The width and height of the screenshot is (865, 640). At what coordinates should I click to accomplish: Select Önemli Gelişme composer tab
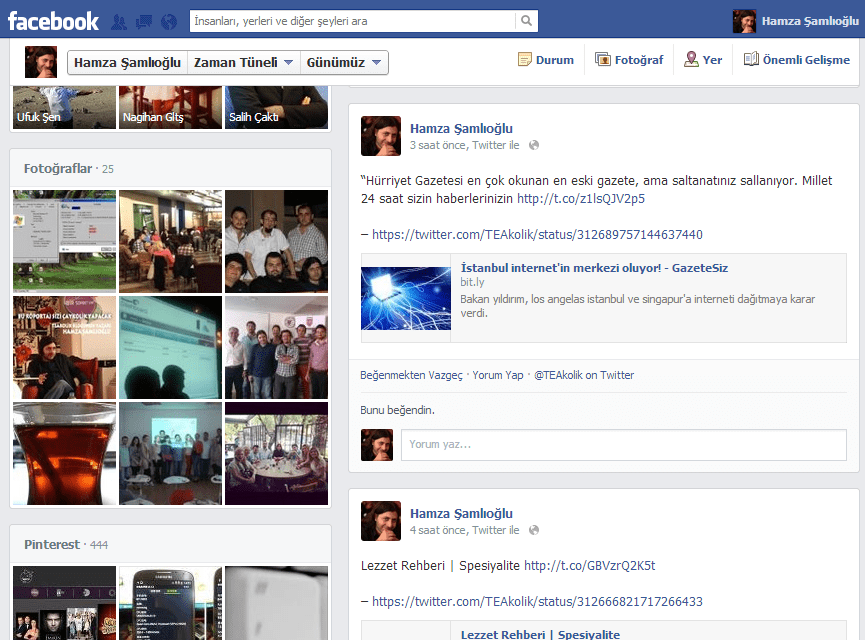[x=797, y=60]
